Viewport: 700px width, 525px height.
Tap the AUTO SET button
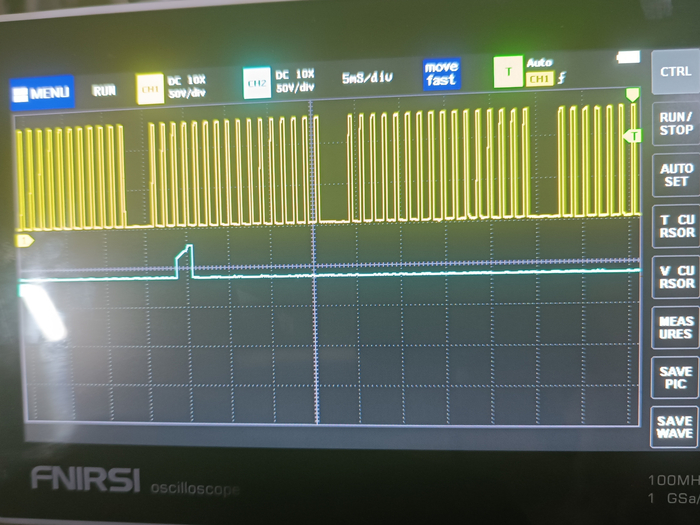click(676, 175)
